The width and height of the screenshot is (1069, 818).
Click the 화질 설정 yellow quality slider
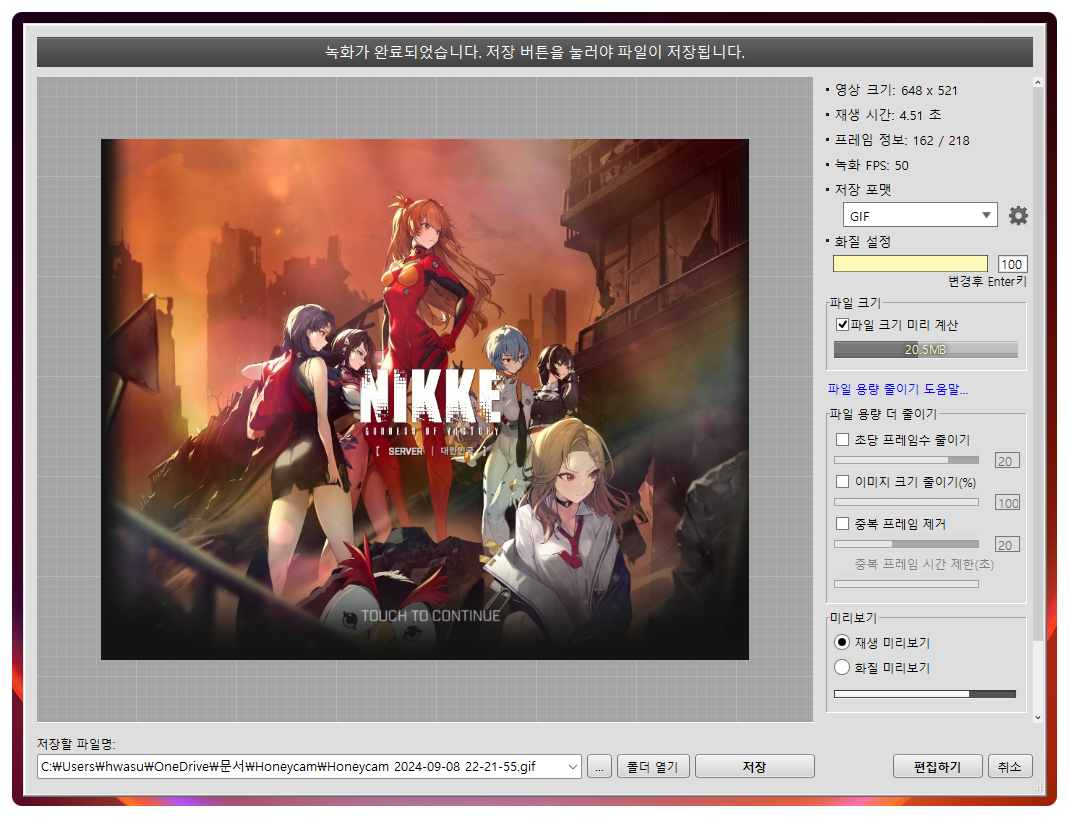(x=910, y=264)
